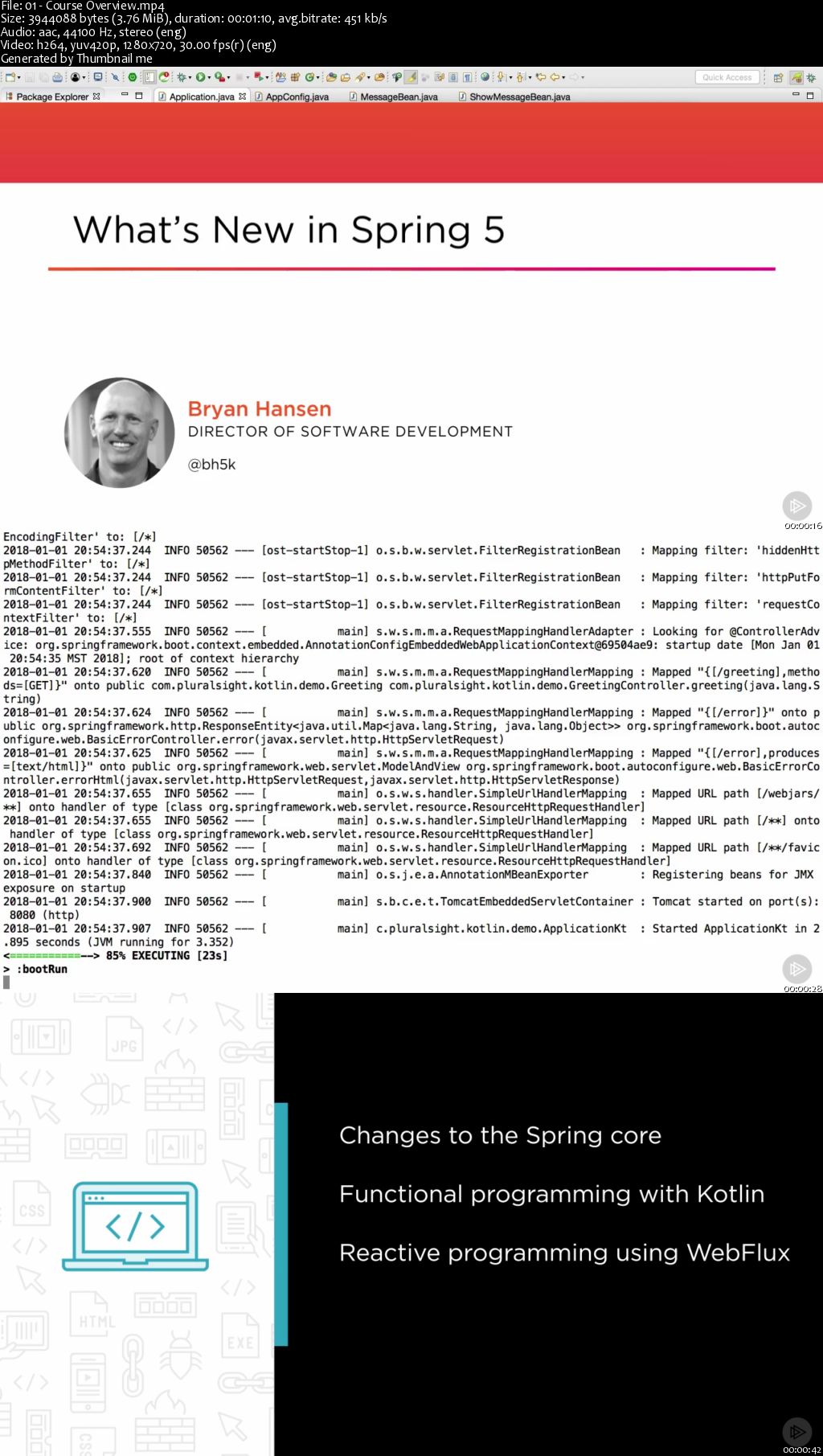
Task: Minimize the editor area
Action: pos(796,95)
